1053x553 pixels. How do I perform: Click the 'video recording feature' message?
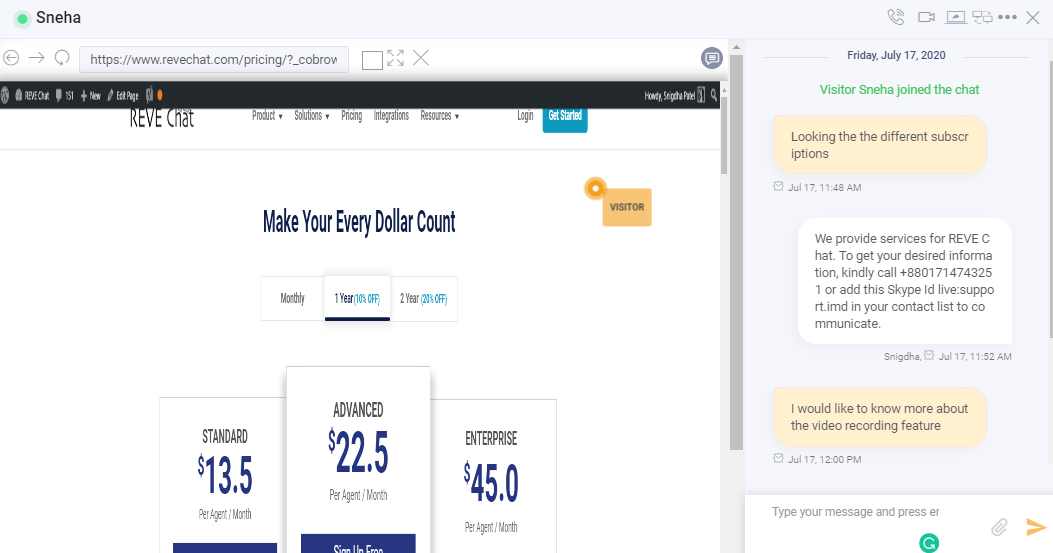[880, 417]
